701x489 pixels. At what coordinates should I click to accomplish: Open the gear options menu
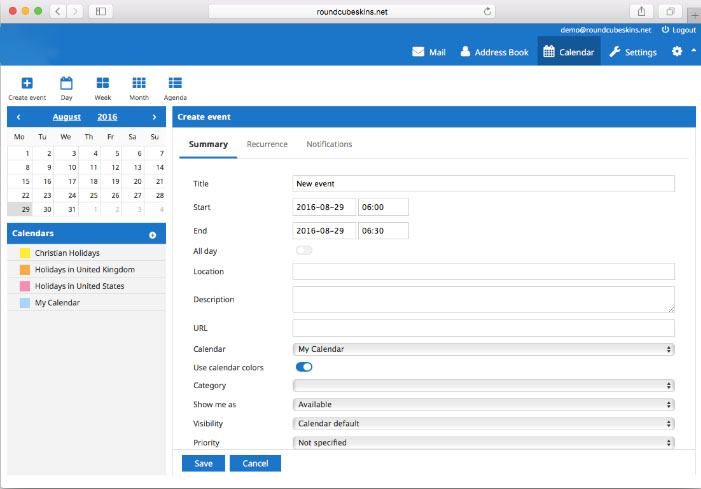pos(677,51)
